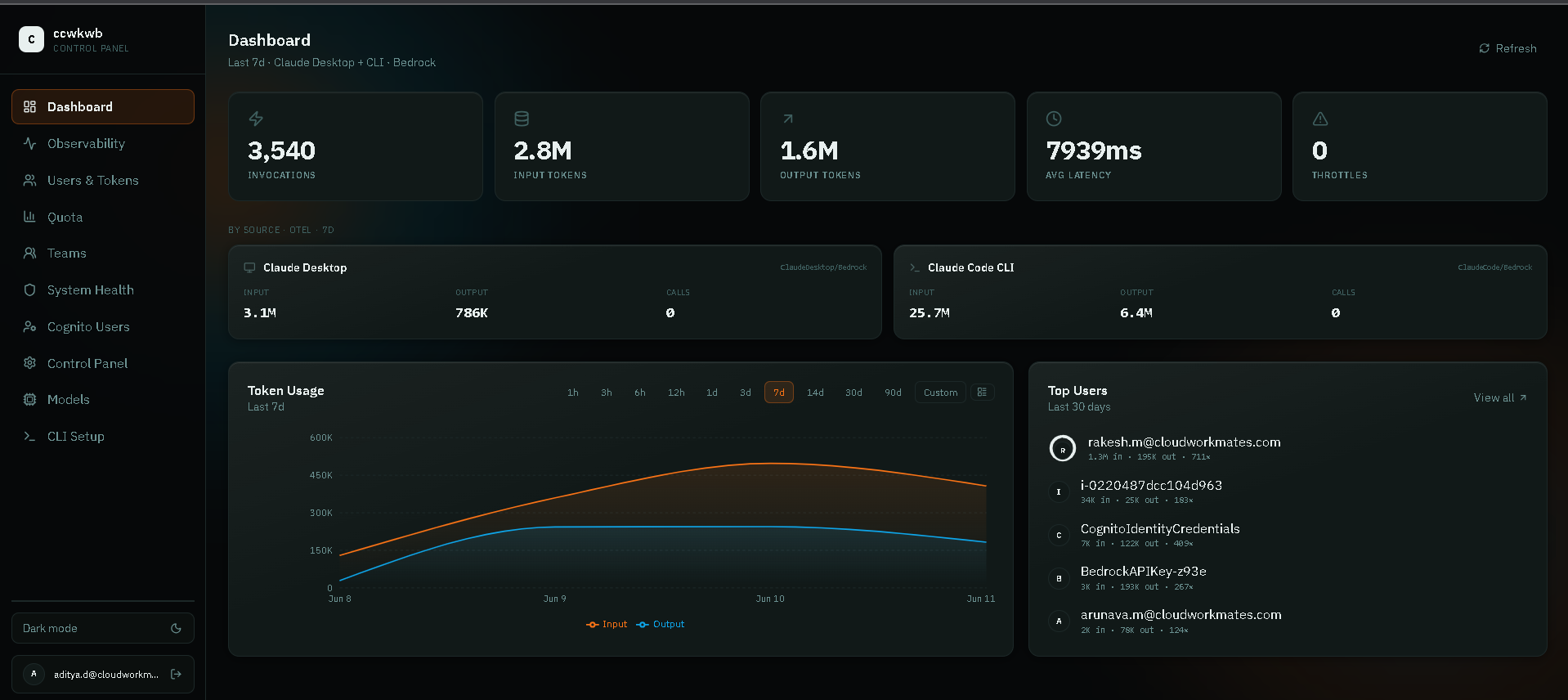Viewport: 1568px width, 700px height.
Task: Click the CLI Setup terminal icon
Action: (x=30, y=437)
